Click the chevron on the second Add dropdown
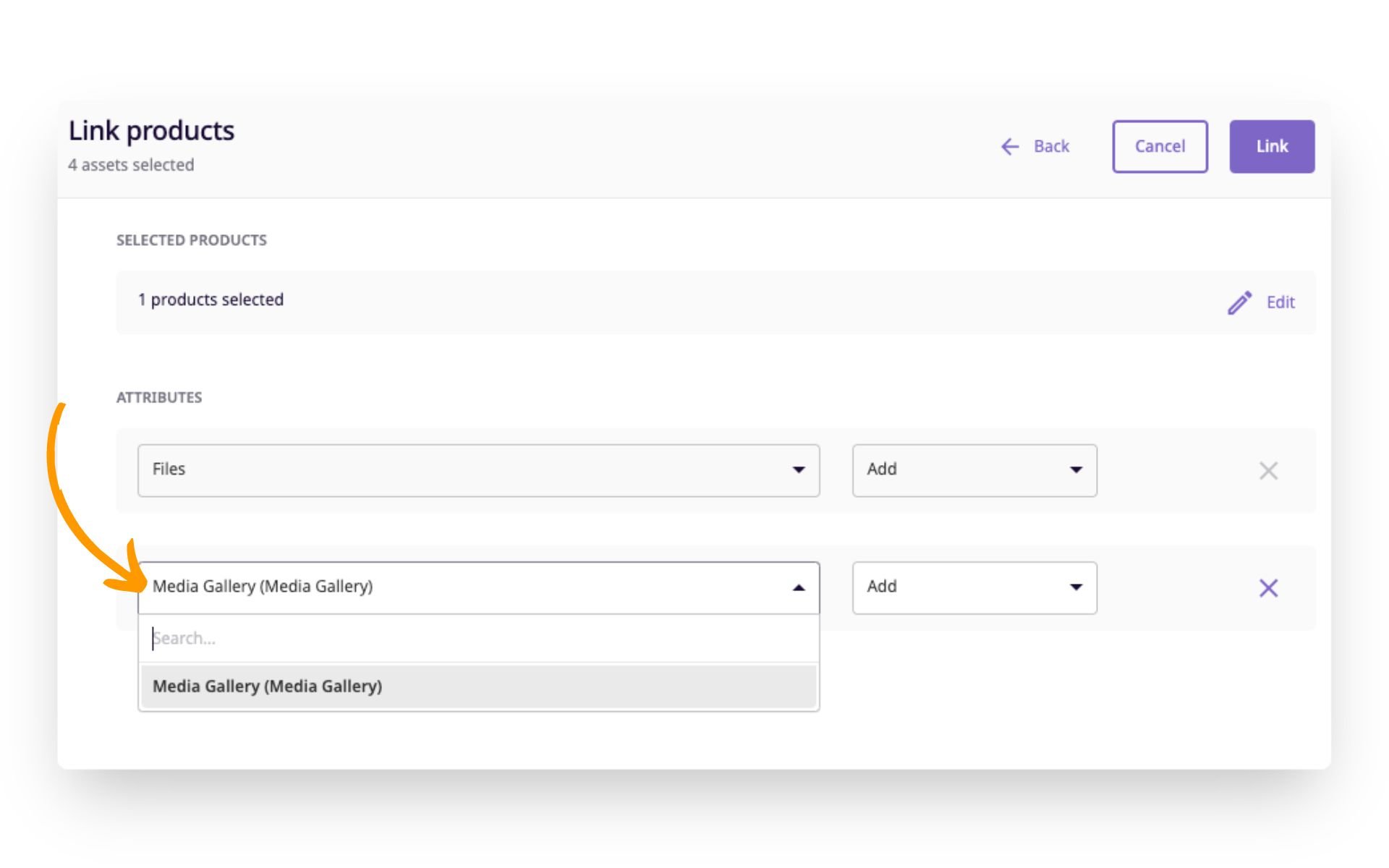Image resolution: width=1389 pixels, height=868 pixels. [1076, 587]
